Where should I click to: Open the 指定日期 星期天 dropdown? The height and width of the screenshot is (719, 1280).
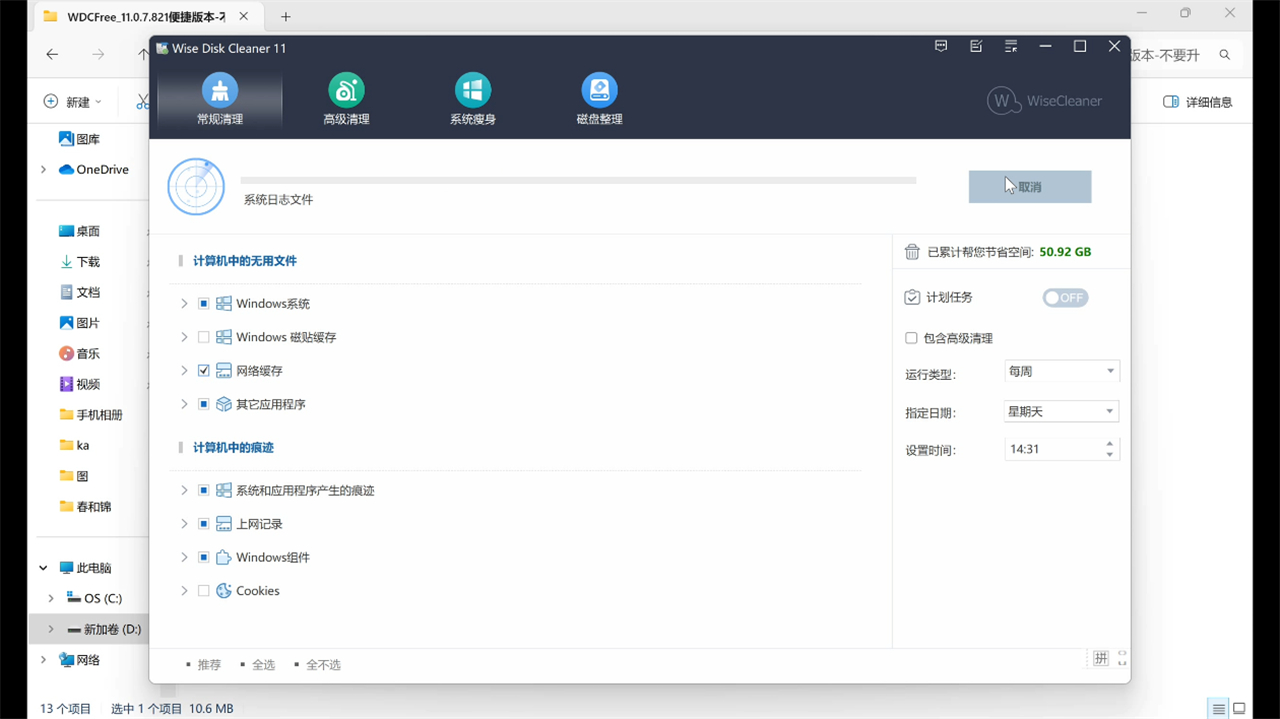point(1062,411)
